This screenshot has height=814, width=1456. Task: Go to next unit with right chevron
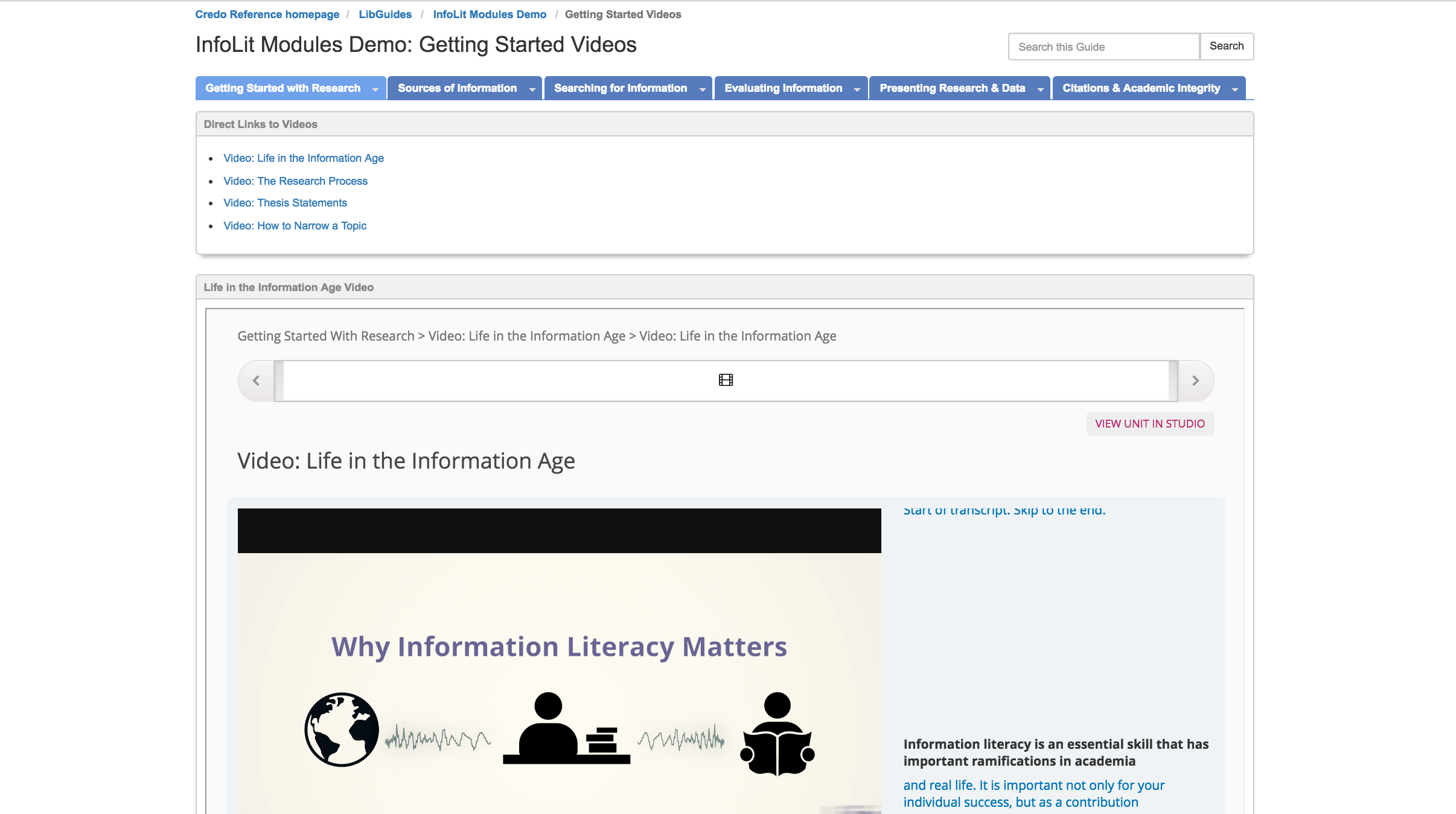(1195, 380)
